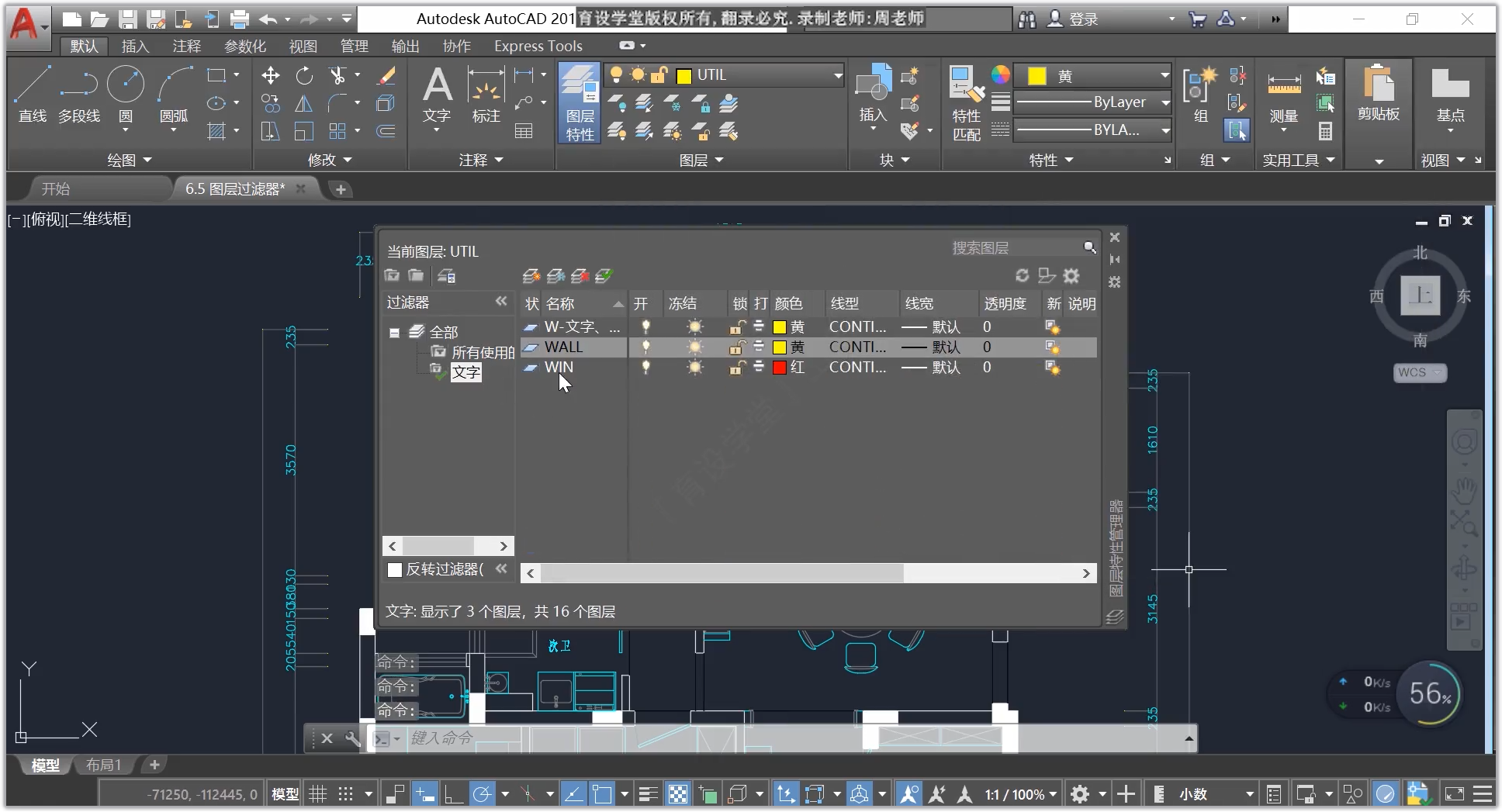Collapse the 全部 filter tree node
This screenshot has height=812, width=1502.
(395, 333)
